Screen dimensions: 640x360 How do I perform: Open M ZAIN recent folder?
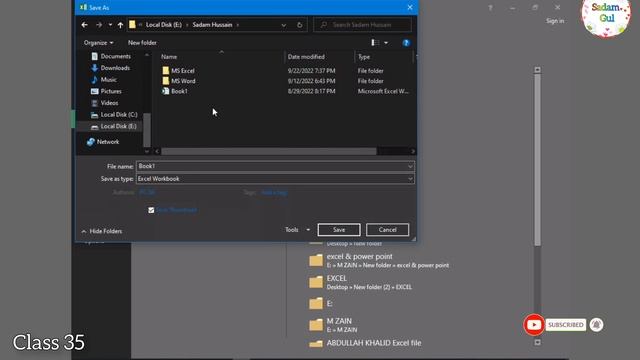pos(333,325)
